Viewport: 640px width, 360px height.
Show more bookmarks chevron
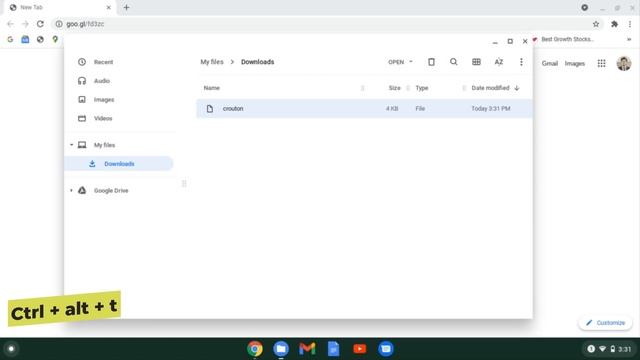click(629, 39)
